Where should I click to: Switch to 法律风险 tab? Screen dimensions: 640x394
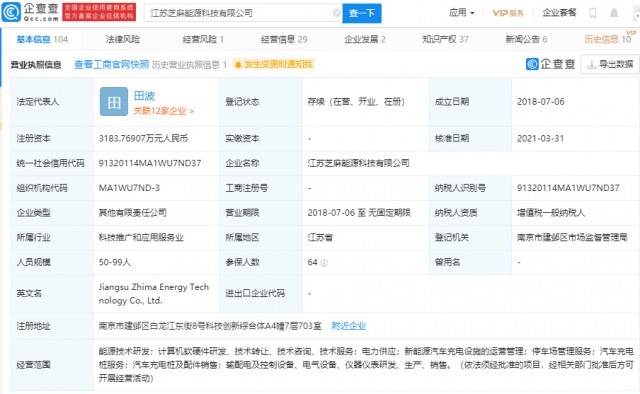point(123,39)
